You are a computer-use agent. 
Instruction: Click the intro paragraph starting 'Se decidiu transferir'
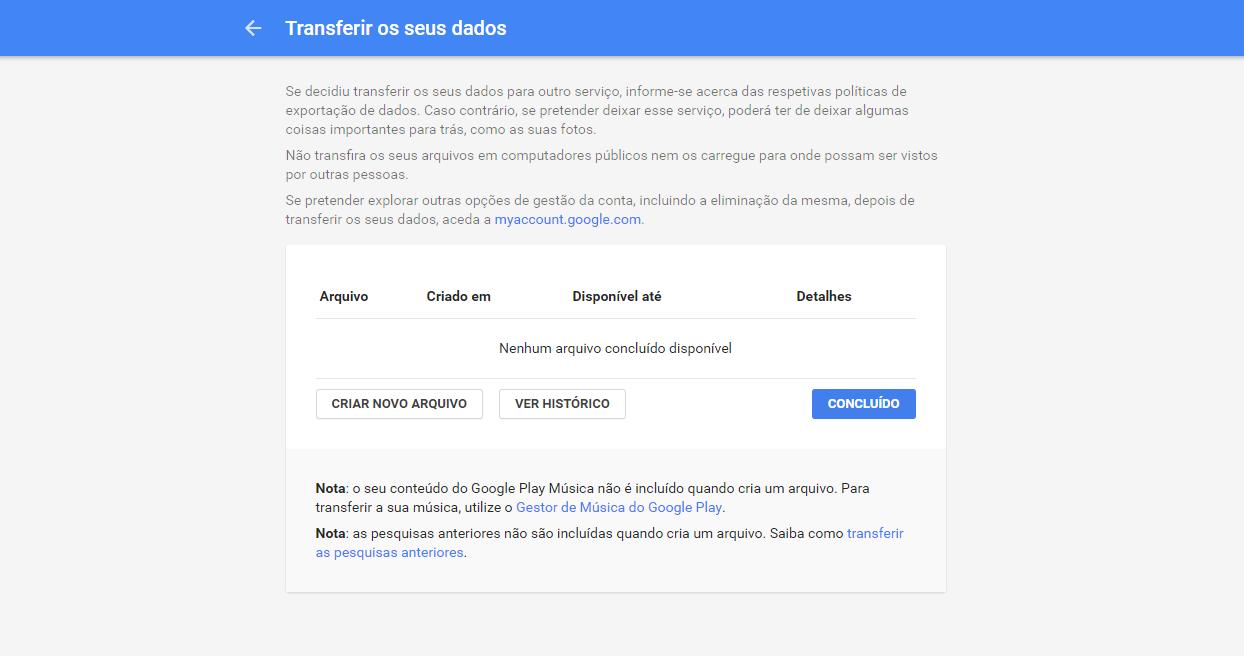(x=596, y=110)
